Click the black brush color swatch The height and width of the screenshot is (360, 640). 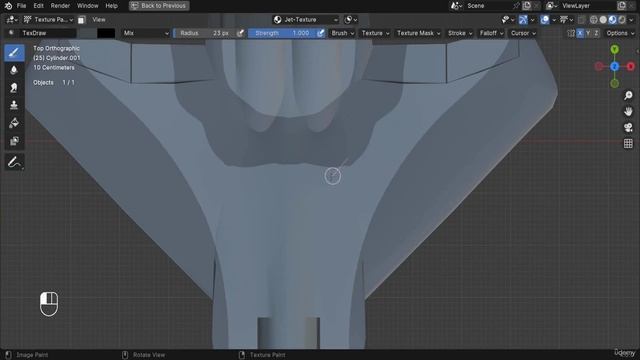pyautogui.click(x=106, y=33)
